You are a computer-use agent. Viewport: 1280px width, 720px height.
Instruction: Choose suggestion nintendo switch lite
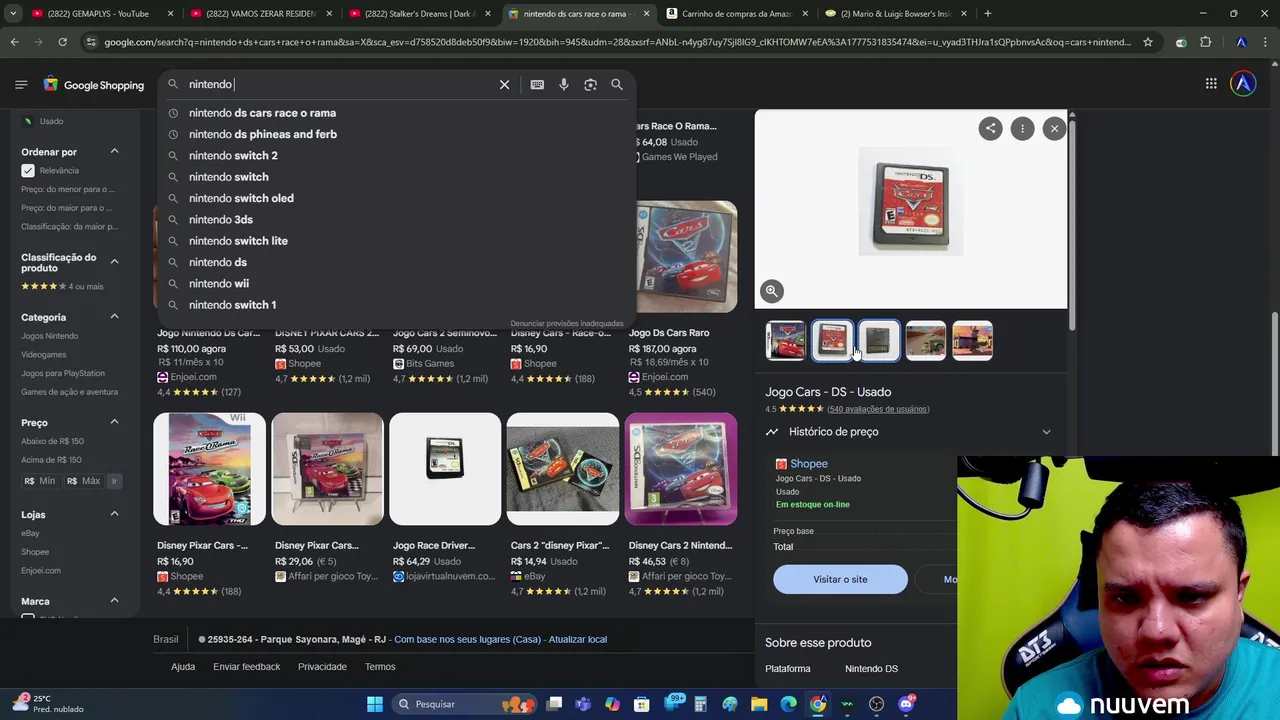pos(238,241)
